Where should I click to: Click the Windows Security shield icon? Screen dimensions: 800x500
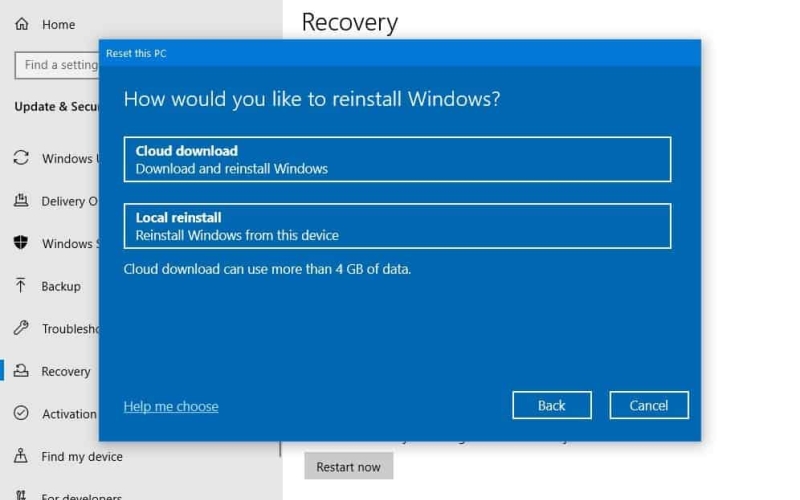pyautogui.click(x=21, y=242)
